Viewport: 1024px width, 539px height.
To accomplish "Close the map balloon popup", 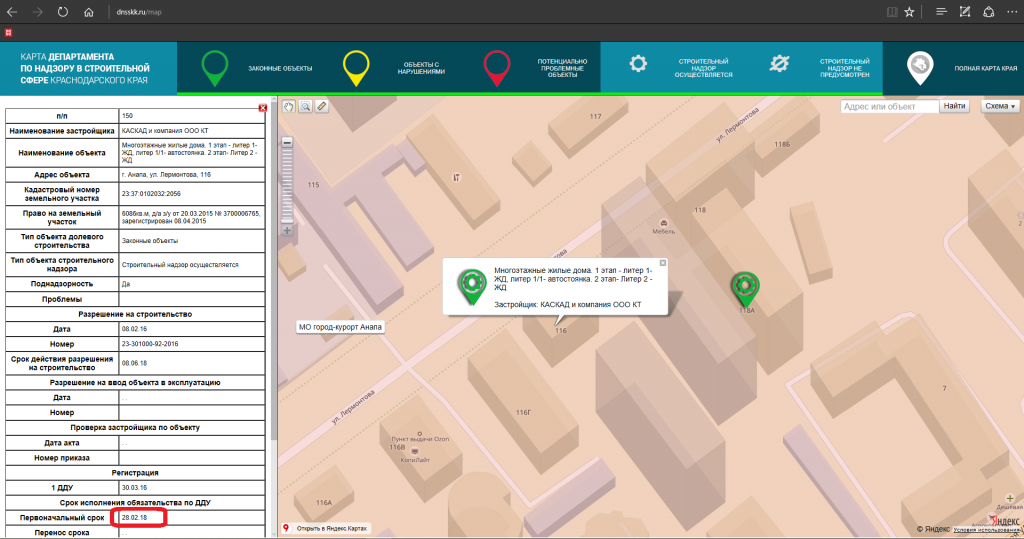I will click(662, 263).
